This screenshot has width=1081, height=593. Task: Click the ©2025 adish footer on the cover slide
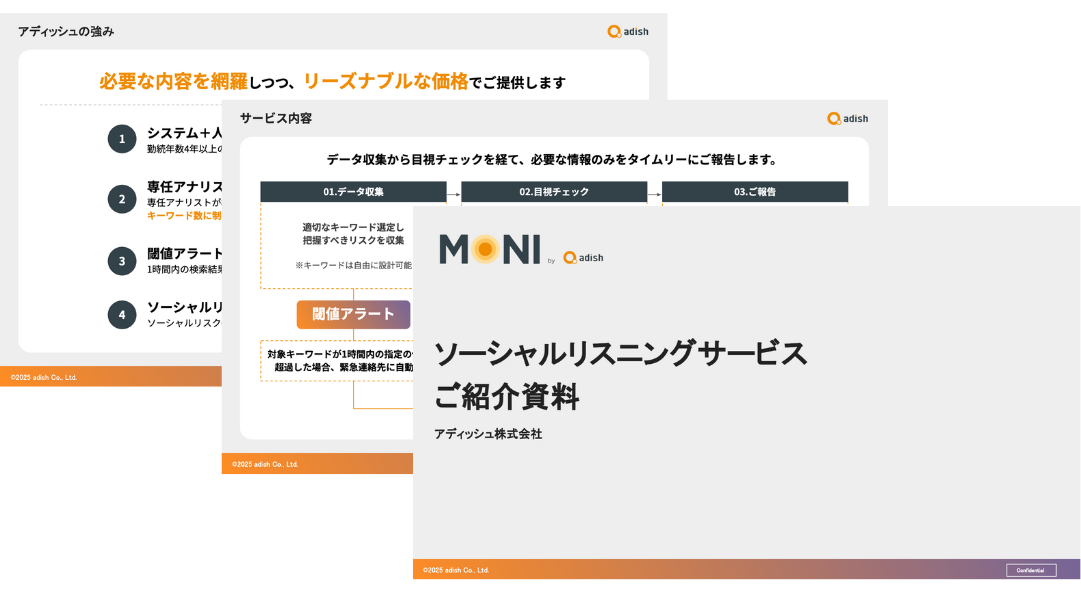point(456,570)
